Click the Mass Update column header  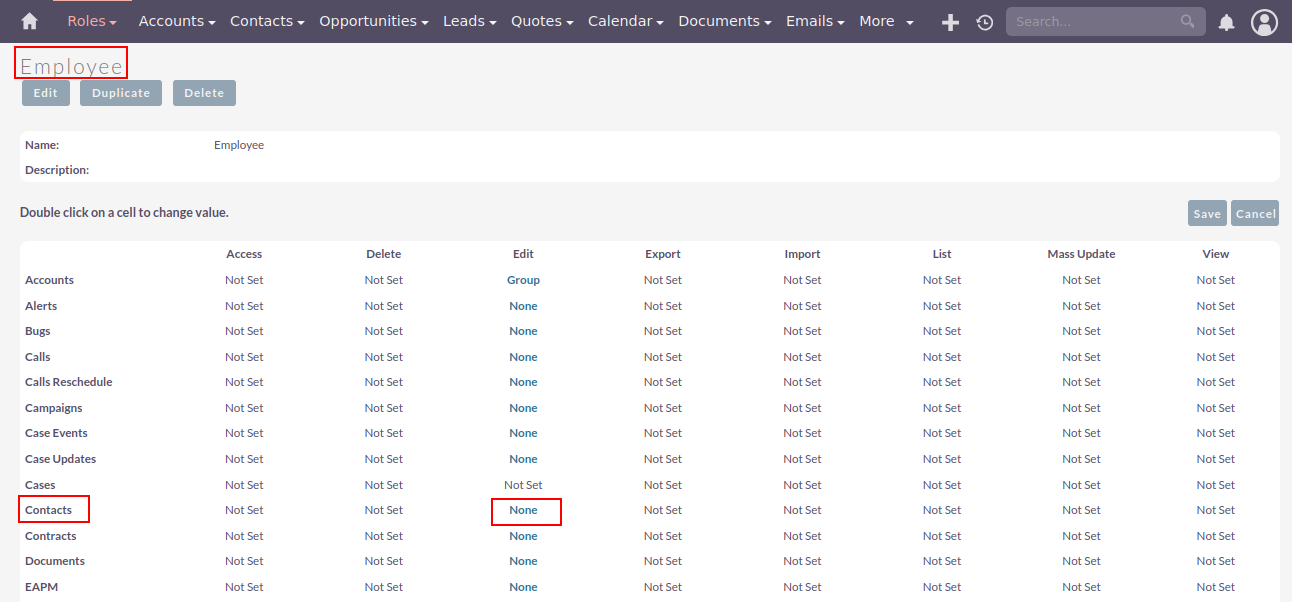pos(1081,254)
